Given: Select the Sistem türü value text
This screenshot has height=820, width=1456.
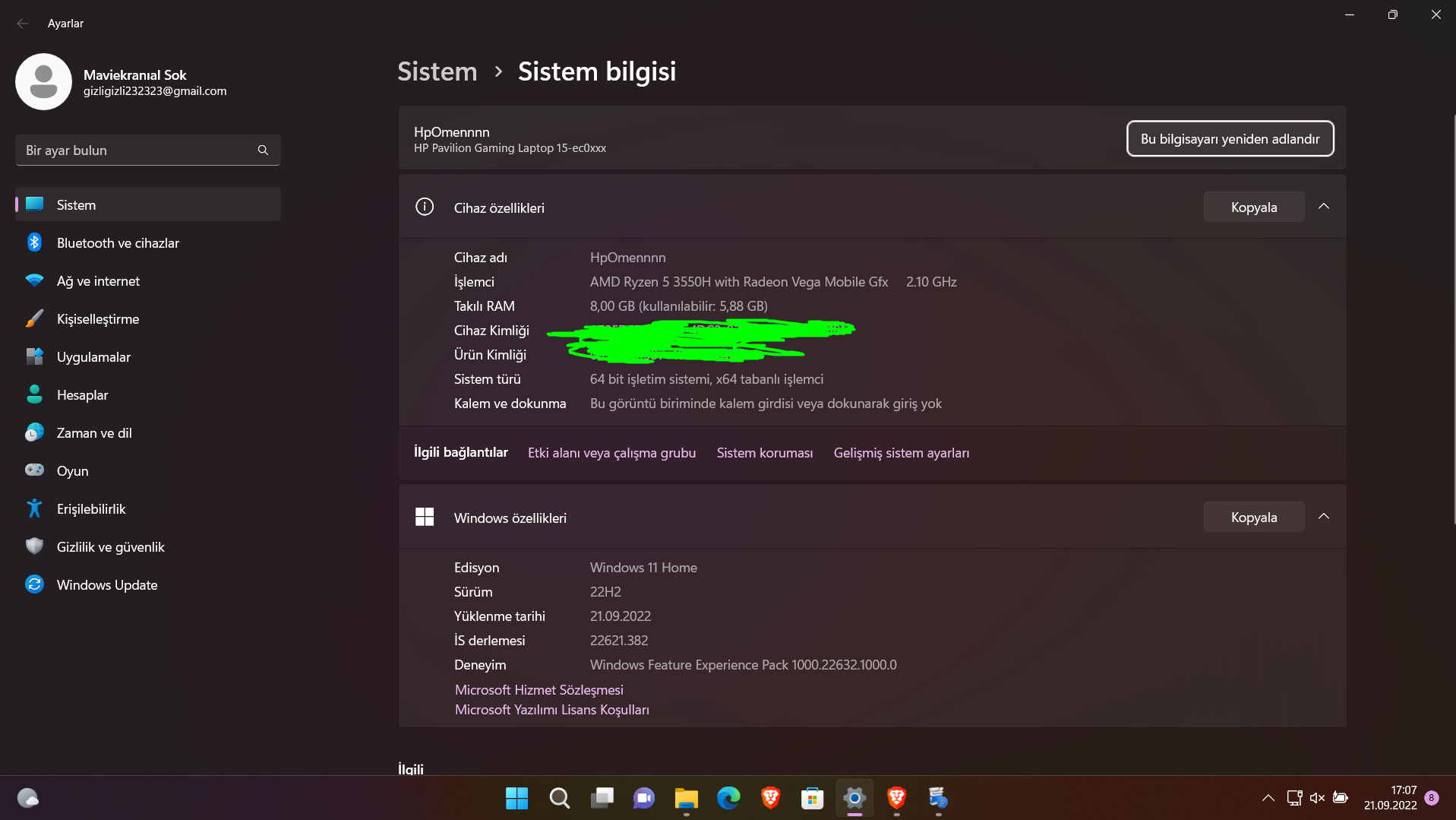Looking at the screenshot, I should point(706,379).
